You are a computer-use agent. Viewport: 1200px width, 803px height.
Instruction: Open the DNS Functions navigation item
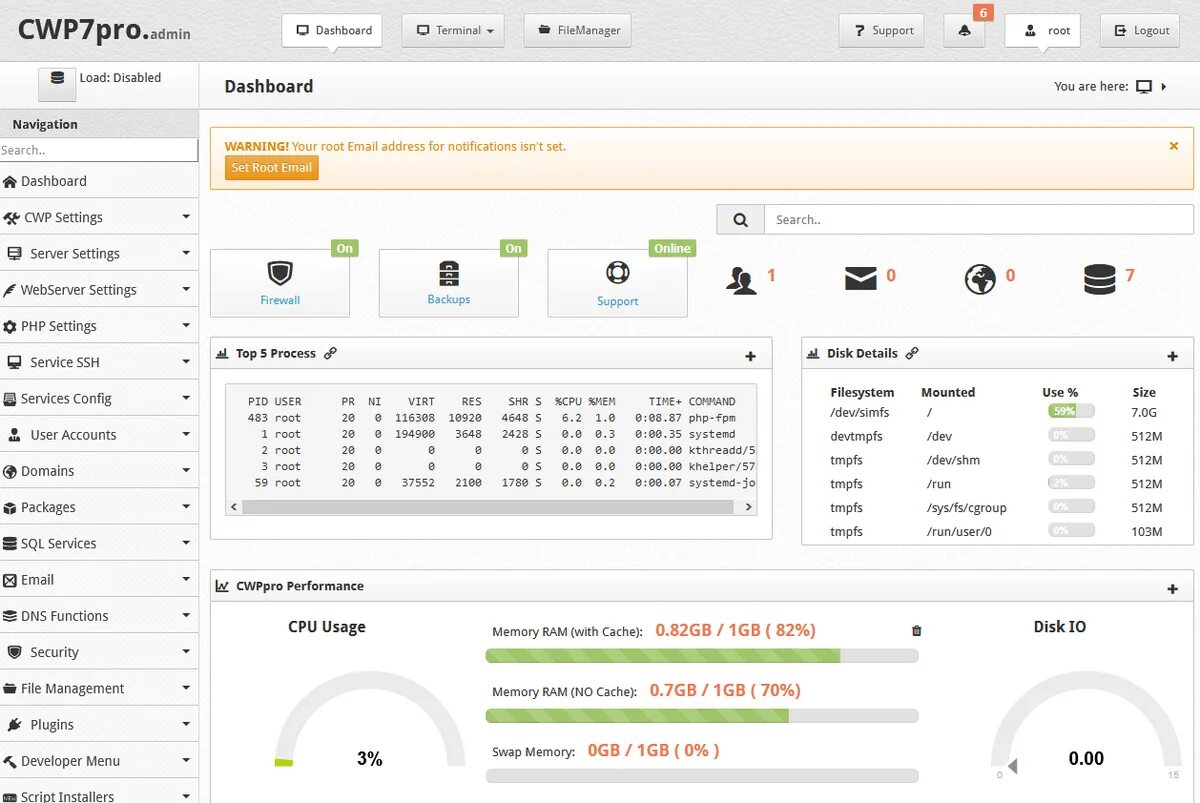(x=99, y=616)
